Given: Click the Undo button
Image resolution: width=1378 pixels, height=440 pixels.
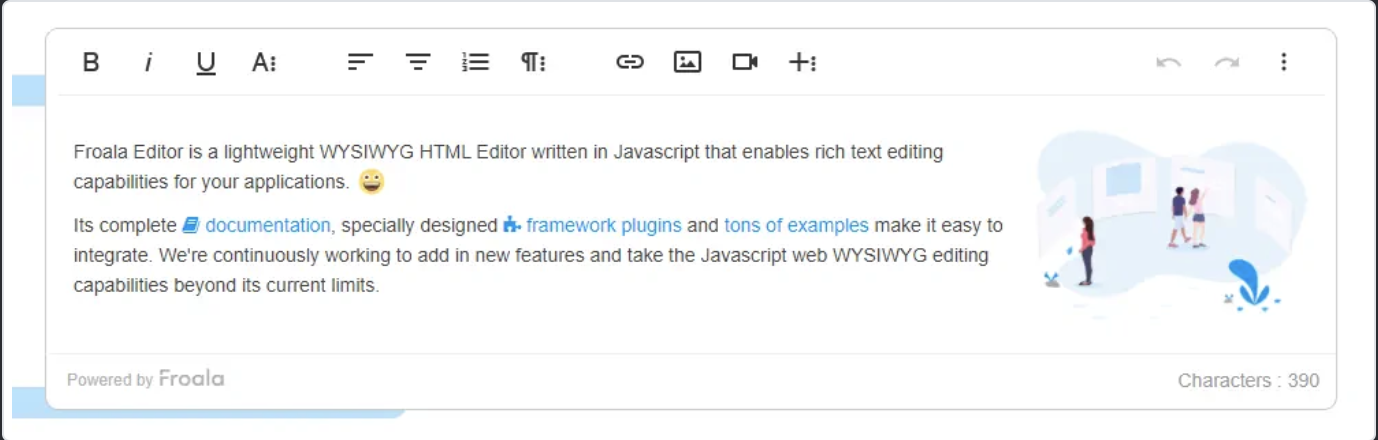Looking at the screenshot, I should point(1168,62).
